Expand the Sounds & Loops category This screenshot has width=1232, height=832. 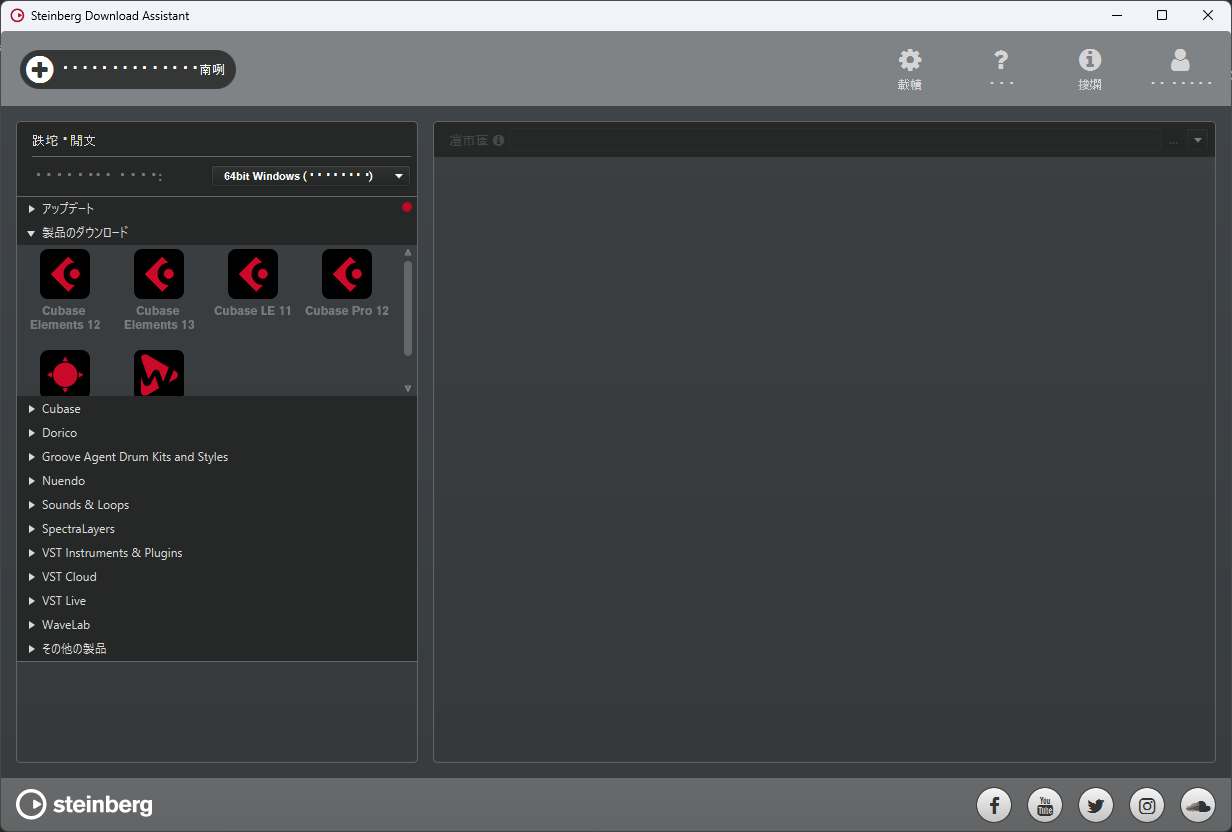[x=217, y=505]
